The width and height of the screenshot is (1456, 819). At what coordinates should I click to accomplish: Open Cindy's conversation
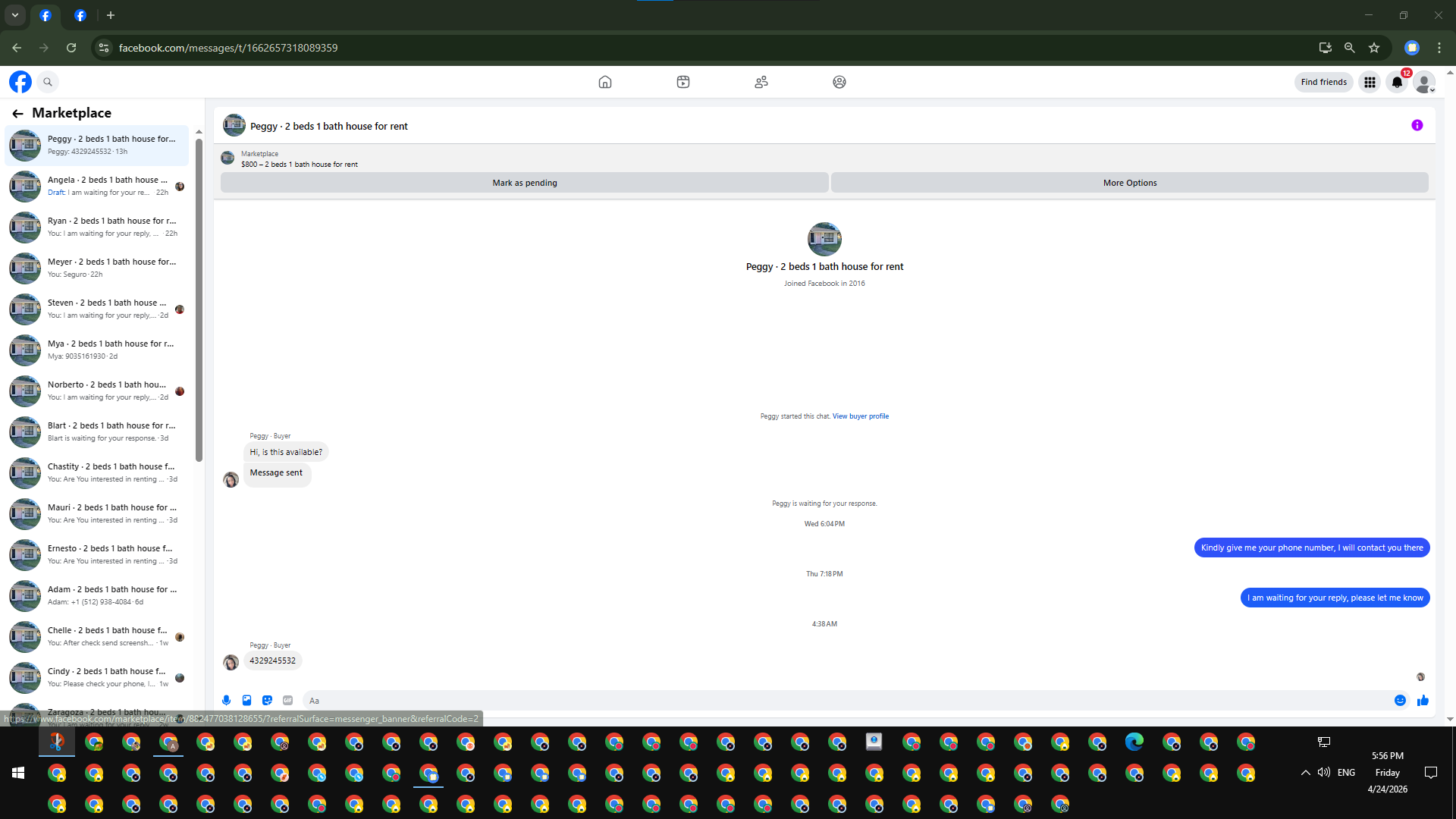(98, 677)
